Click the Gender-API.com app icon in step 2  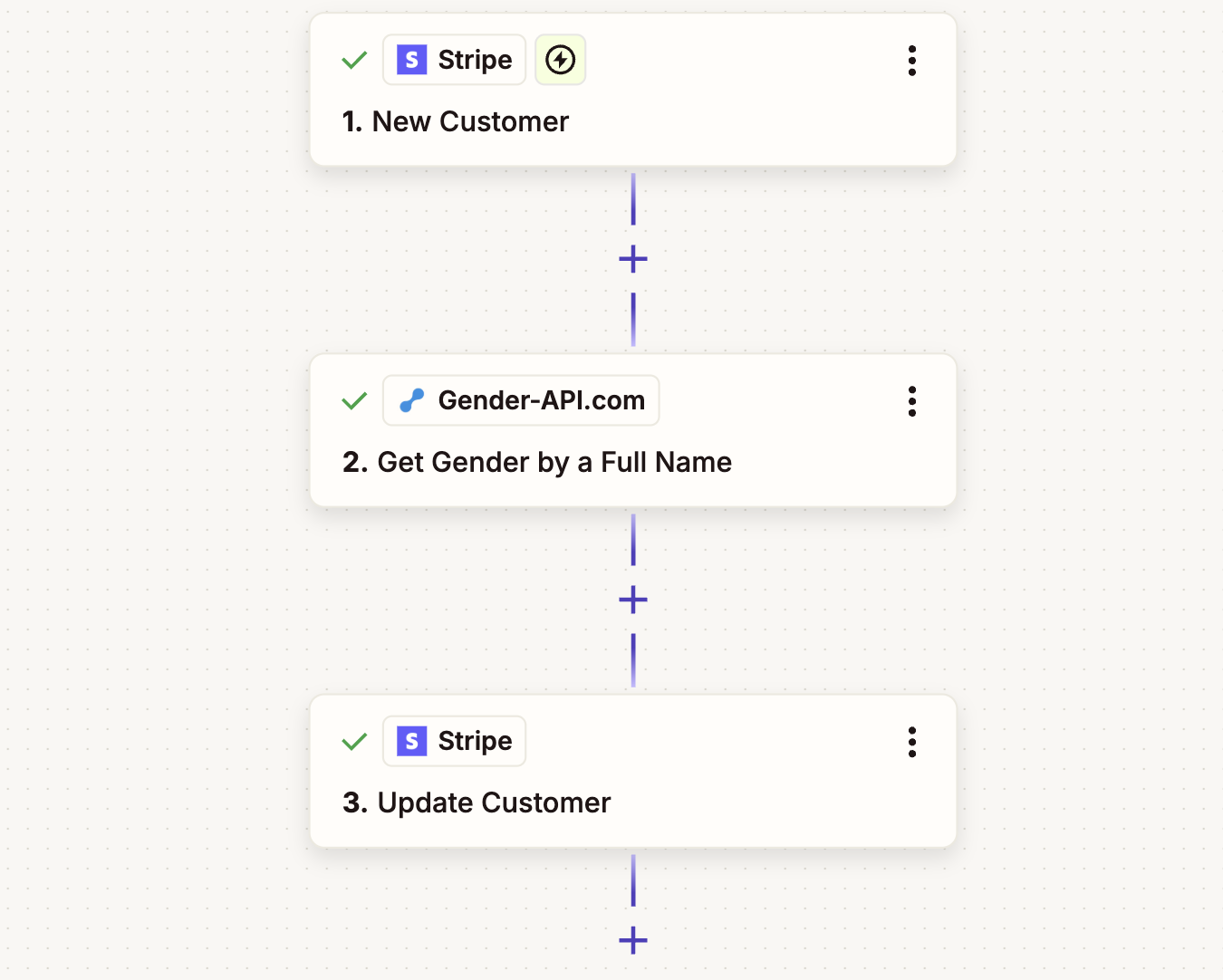pyautogui.click(x=413, y=400)
